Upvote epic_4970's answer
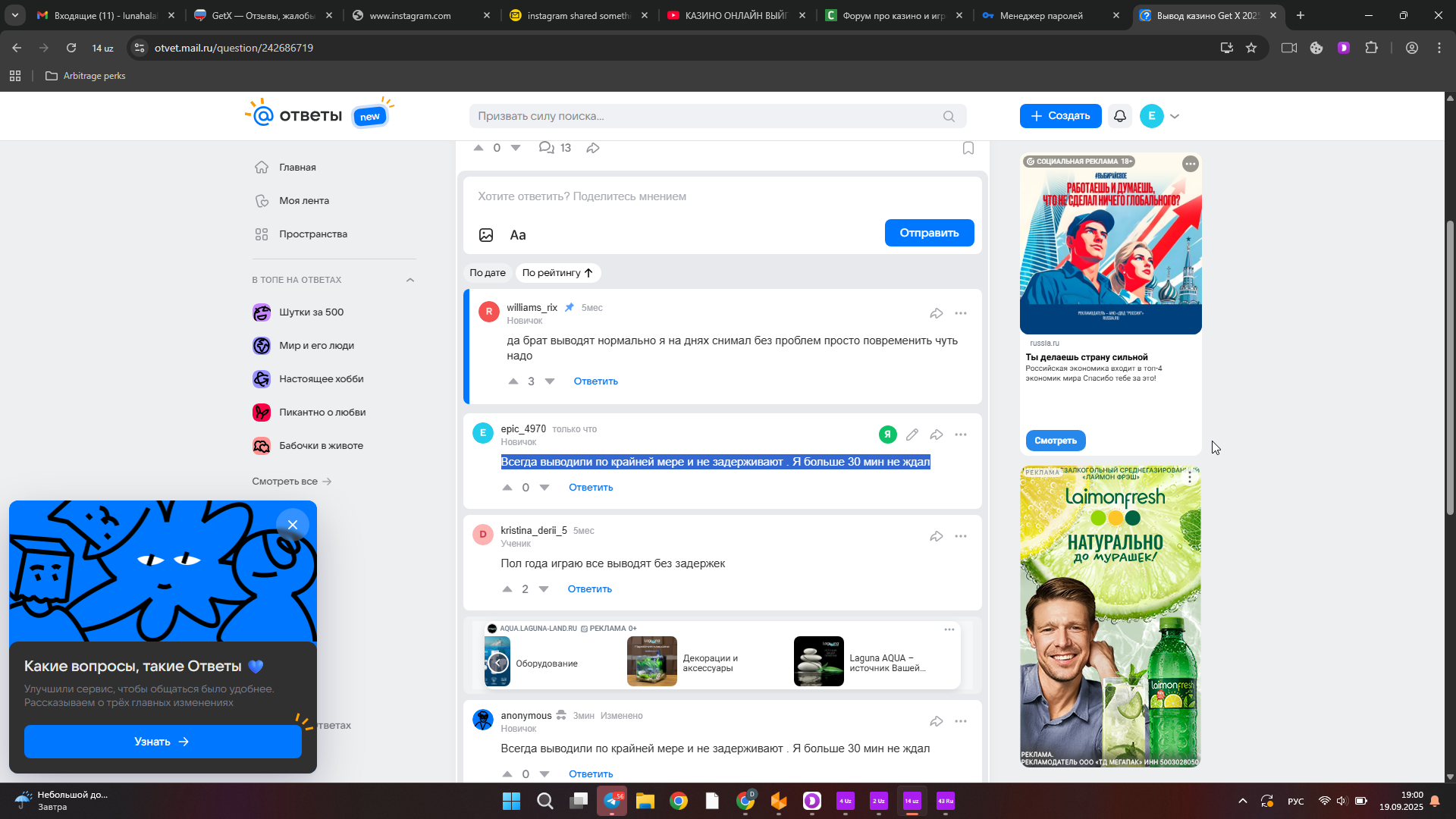Image resolution: width=1456 pixels, height=819 pixels. pyautogui.click(x=507, y=488)
